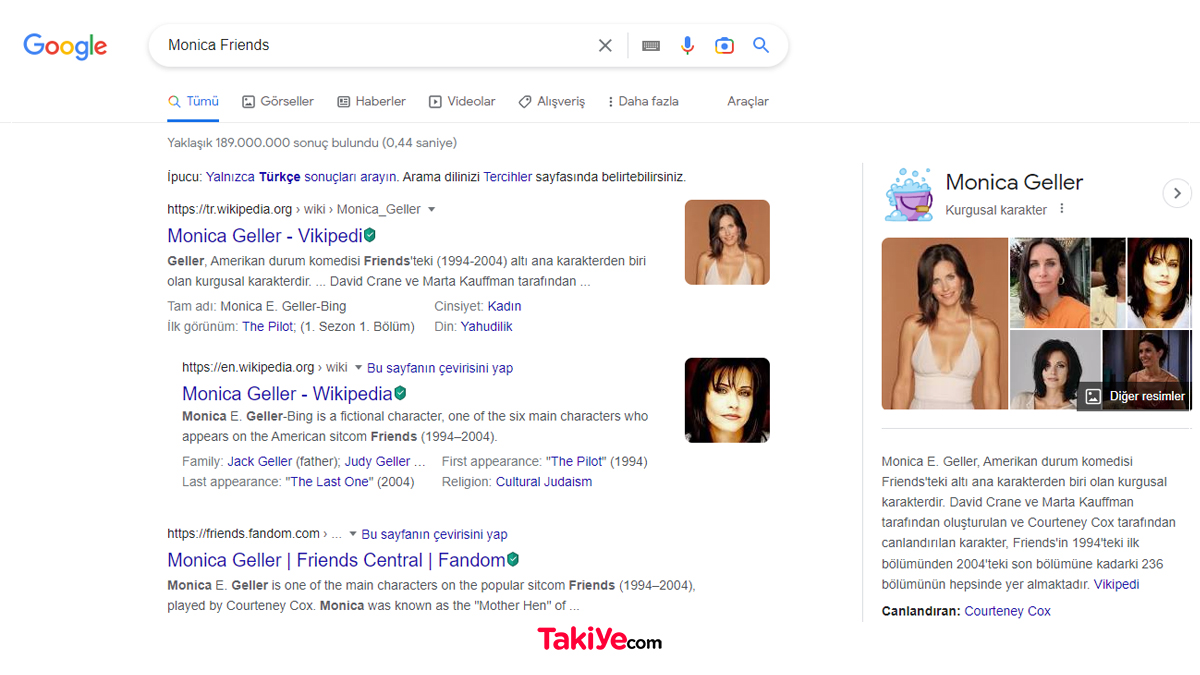The image size is (1200, 675).
Task: Open Monica Geller - Vikipedi result
Action: coord(265,236)
